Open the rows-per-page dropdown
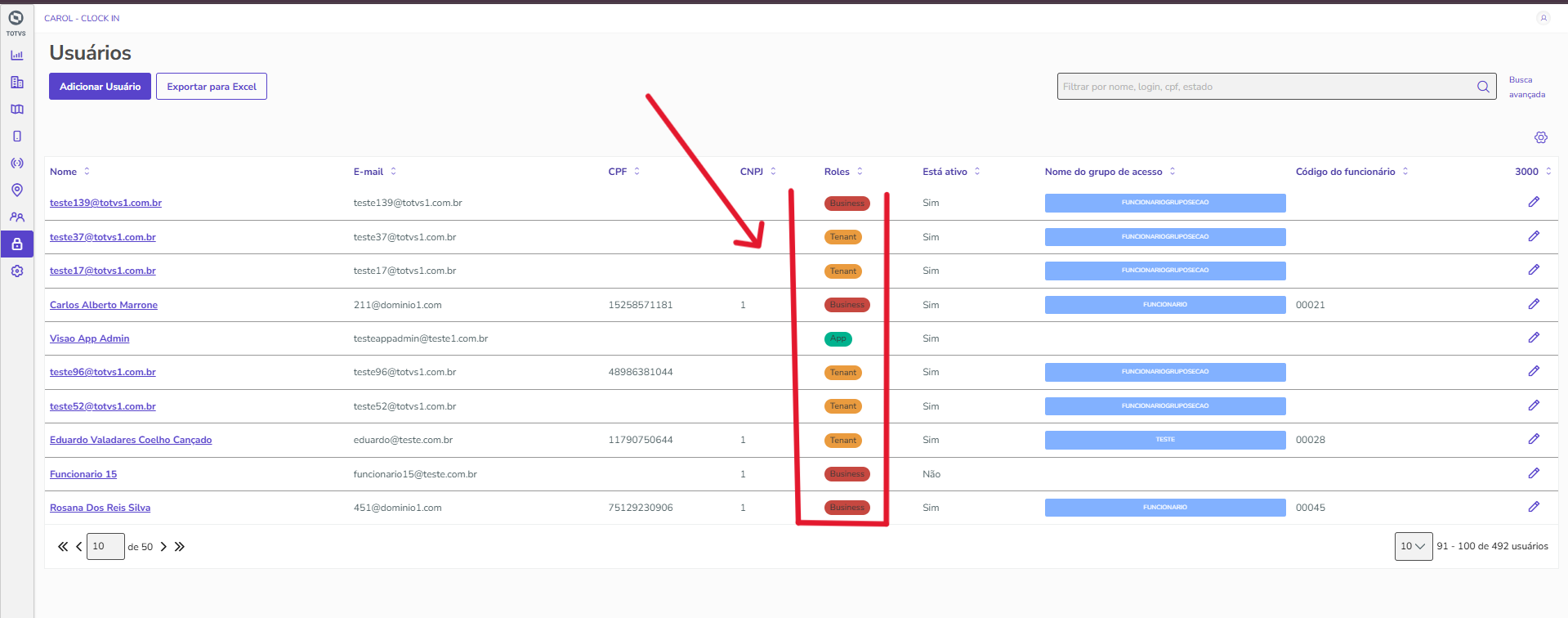Screen dimensions: 1568x618 (x=1413, y=546)
